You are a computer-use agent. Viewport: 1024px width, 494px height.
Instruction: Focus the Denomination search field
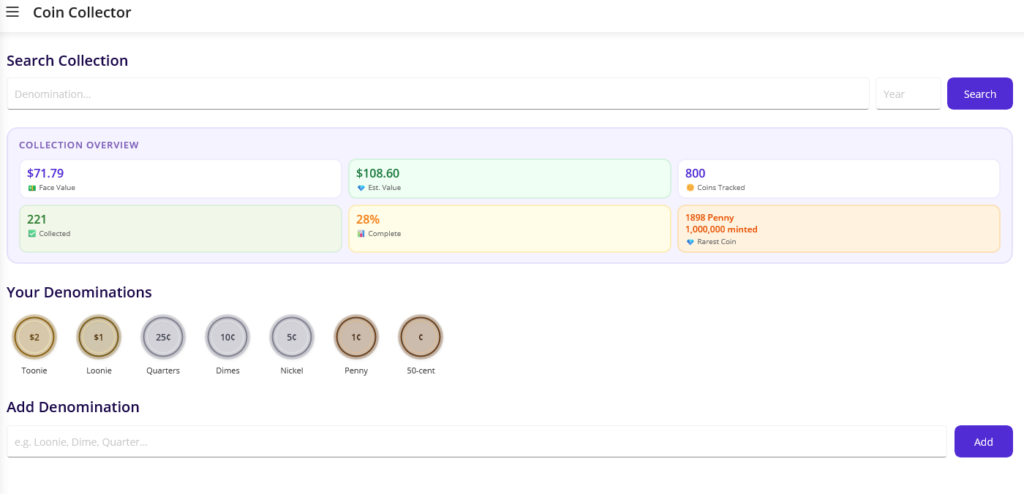coord(438,94)
